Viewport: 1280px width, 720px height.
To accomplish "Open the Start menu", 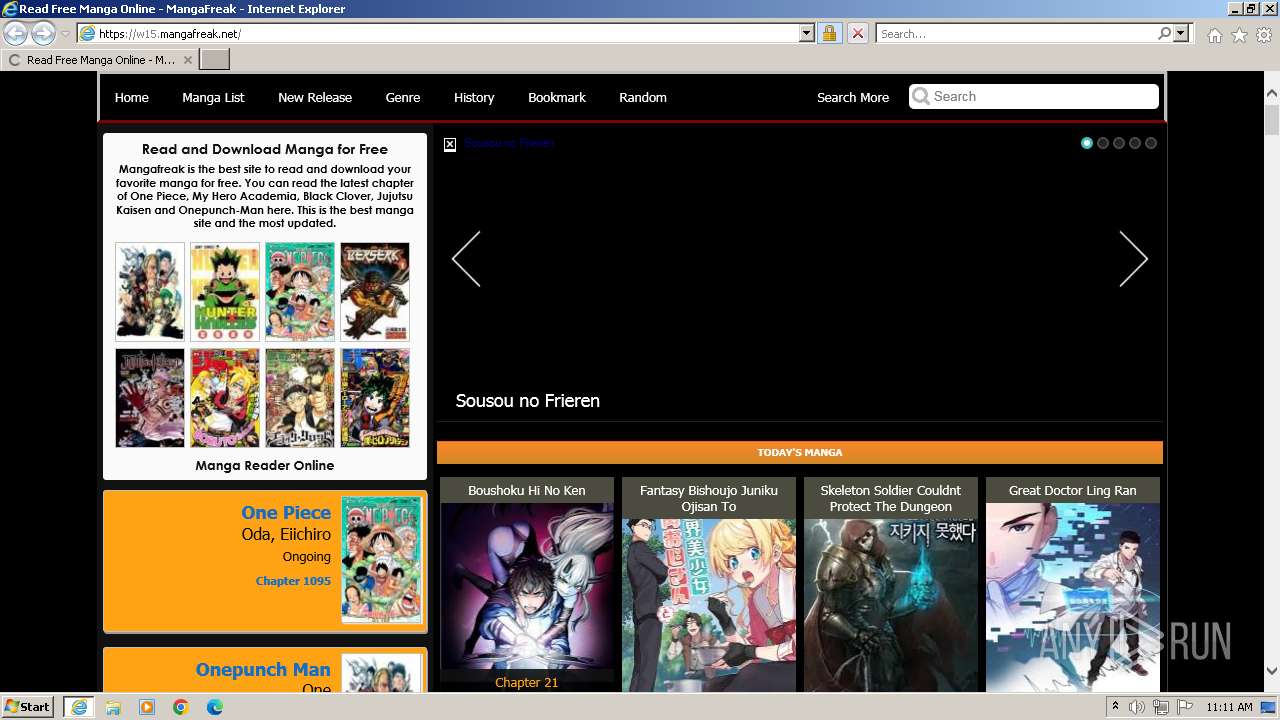I will (x=27, y=707).
